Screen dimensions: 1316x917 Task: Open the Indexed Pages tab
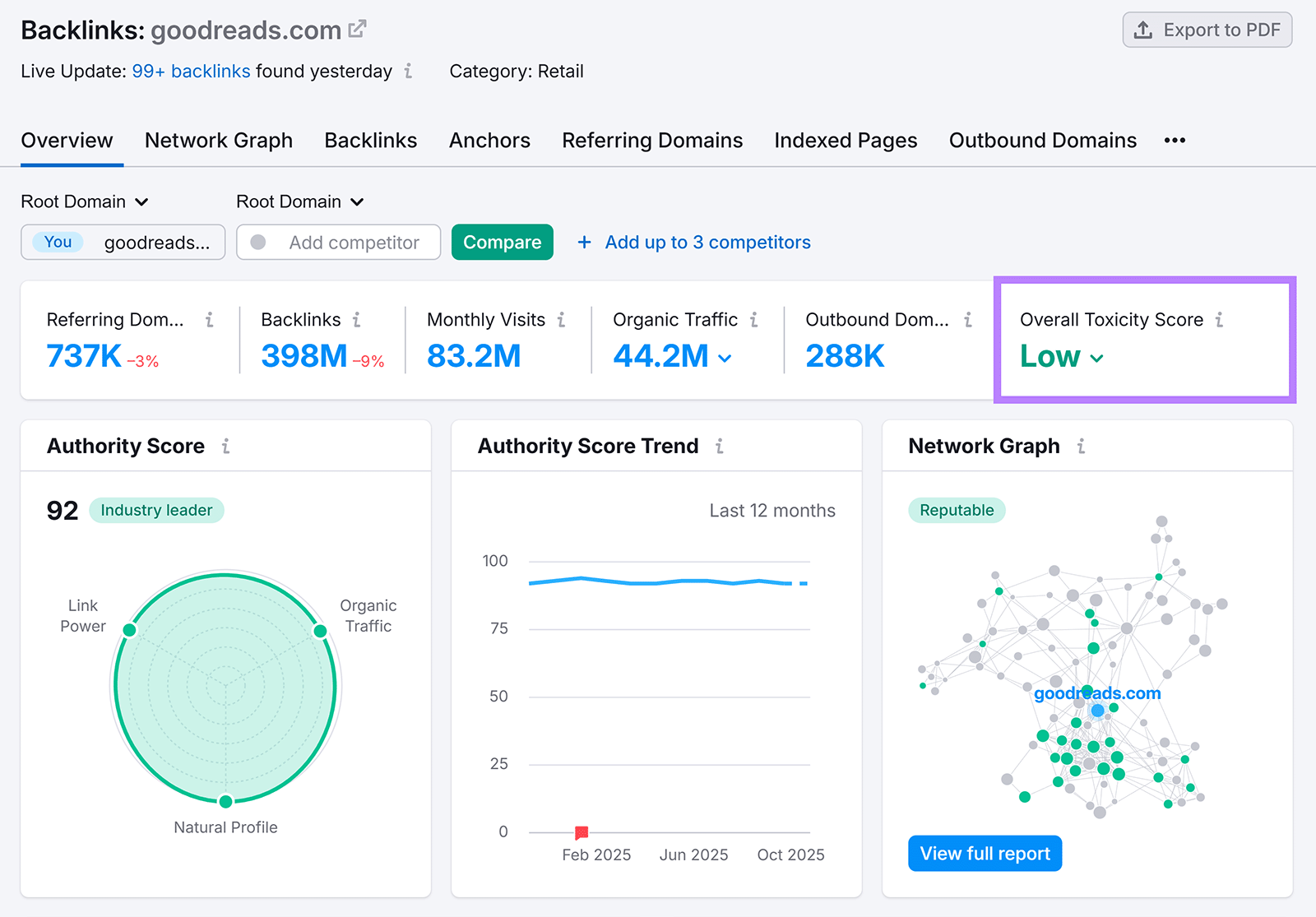tap(845, 140)
